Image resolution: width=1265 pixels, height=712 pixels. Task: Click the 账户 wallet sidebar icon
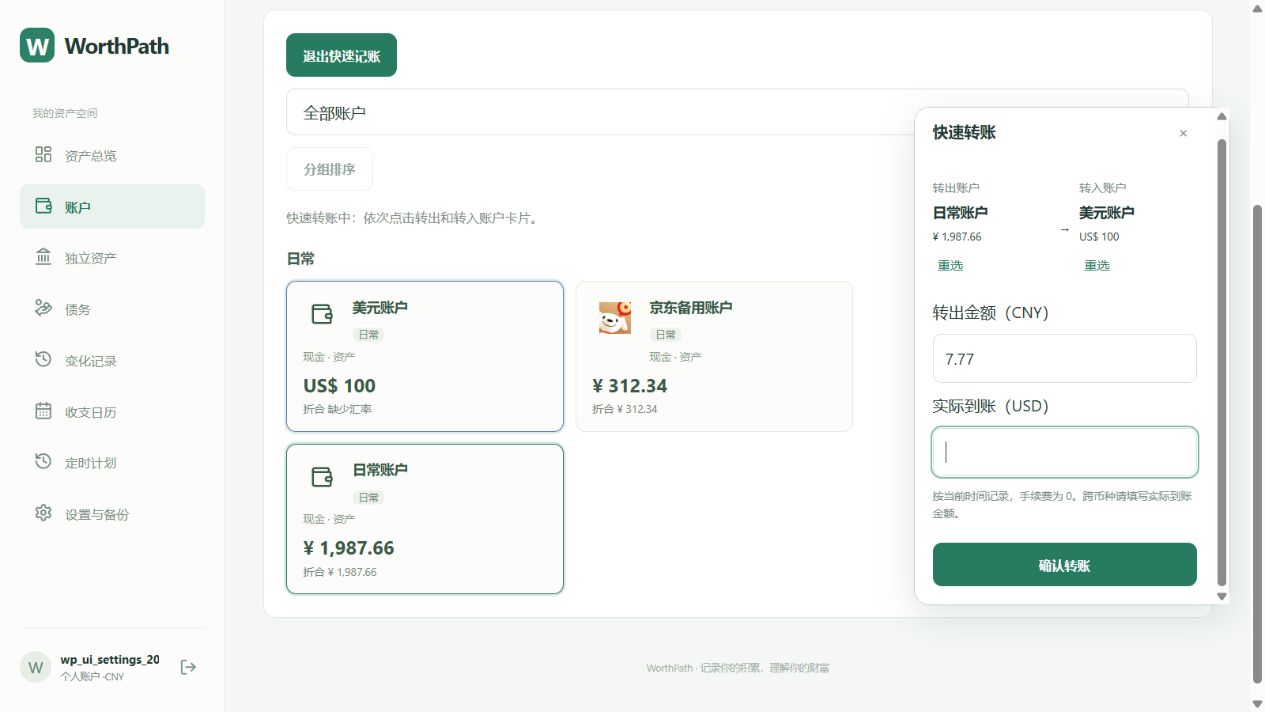[43, 206]
